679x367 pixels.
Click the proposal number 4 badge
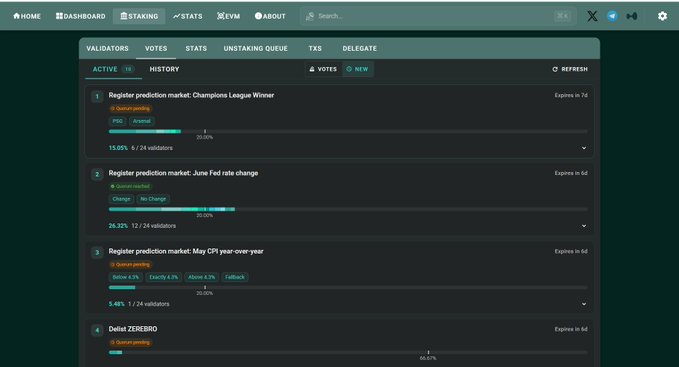97,330
